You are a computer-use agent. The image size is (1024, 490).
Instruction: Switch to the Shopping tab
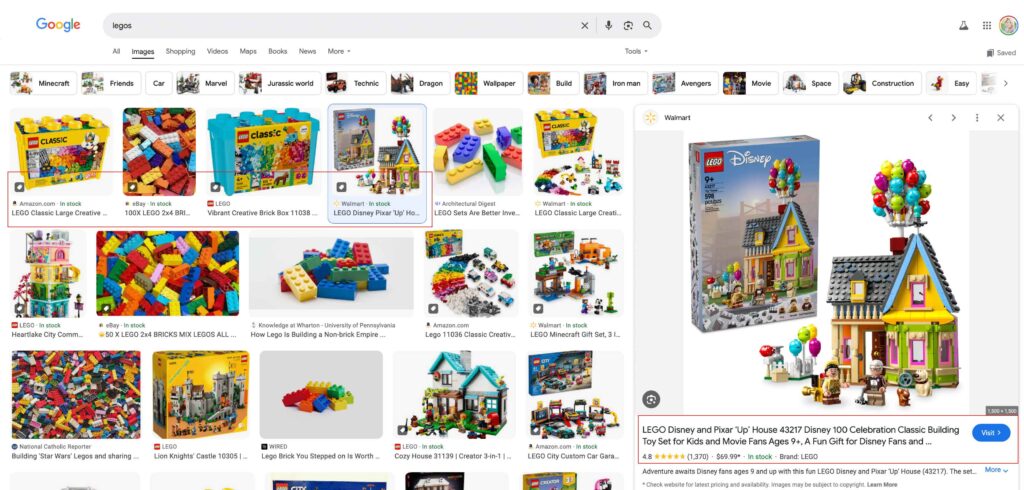180,51
